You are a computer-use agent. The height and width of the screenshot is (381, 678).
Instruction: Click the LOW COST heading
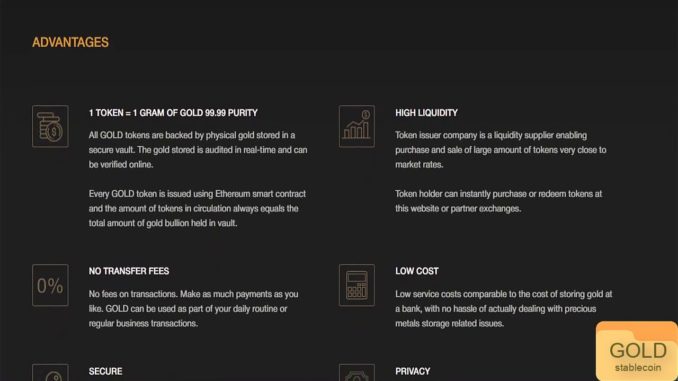(x=417, y=271)
